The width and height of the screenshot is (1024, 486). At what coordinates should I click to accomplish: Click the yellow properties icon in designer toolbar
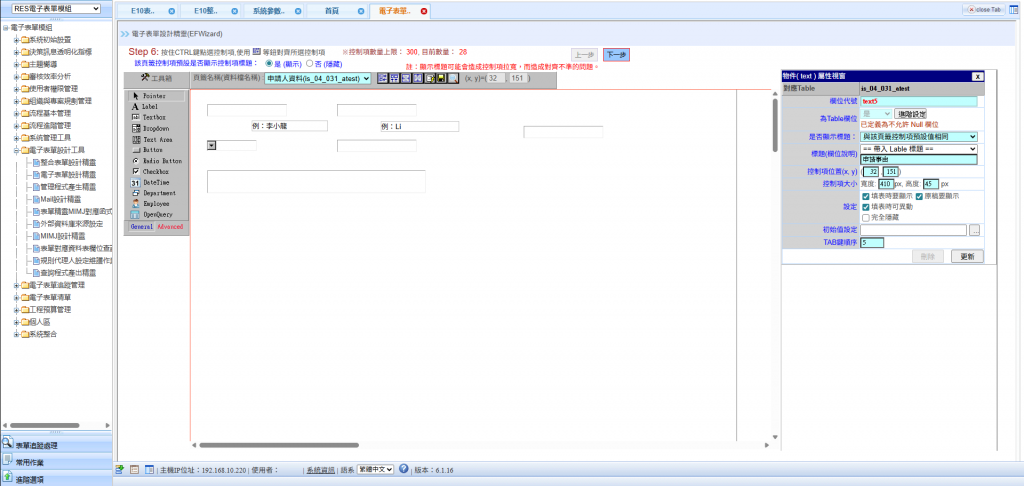point(430,78)
